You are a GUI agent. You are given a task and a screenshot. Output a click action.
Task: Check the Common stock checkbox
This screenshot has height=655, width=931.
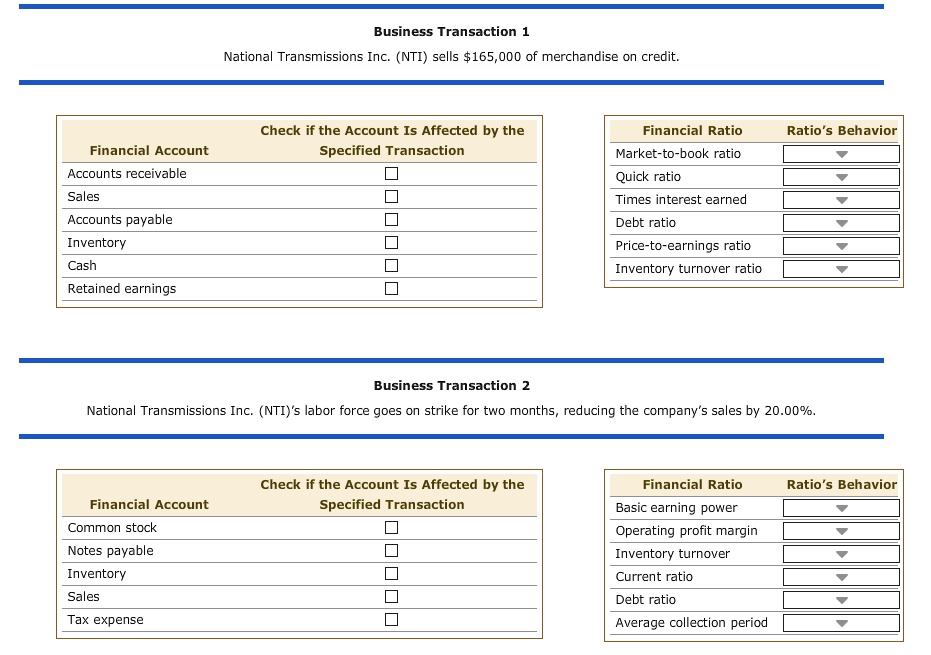pos(392,528)
